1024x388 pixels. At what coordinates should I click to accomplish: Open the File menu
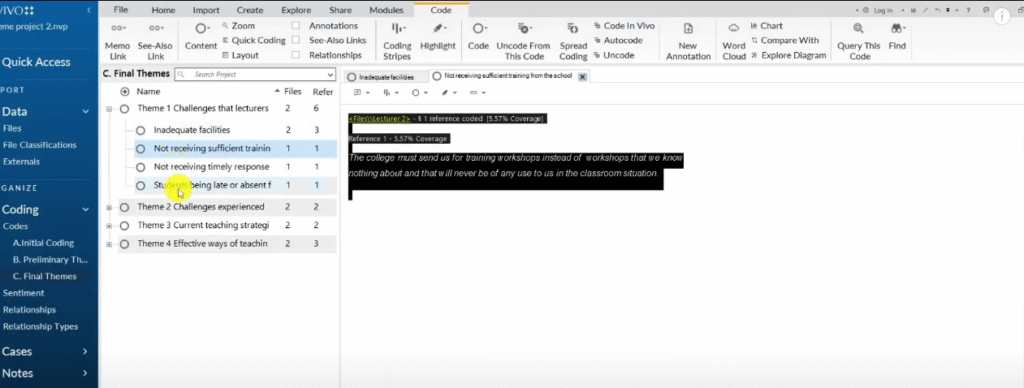121,10
